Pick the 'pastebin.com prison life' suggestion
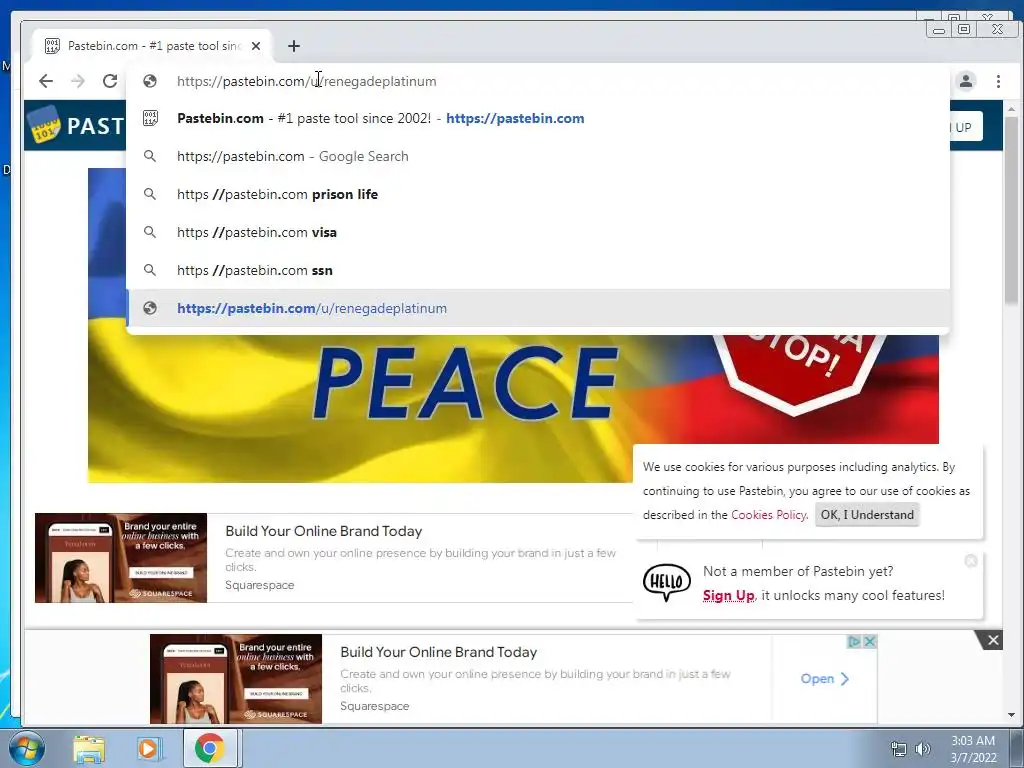This screenshot has width=1024, height=768. point(538,194)
